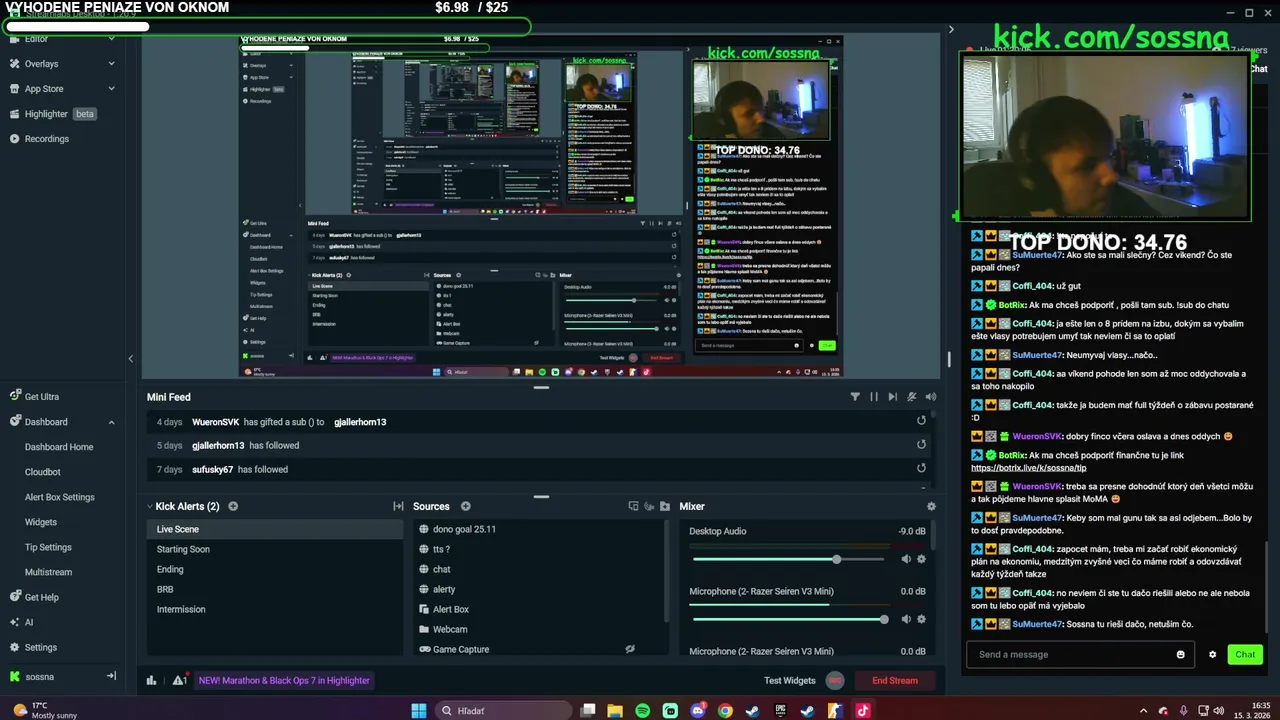Replay the gjallerhorn13 follow alert
The width and height of the screenshot is (1280, 720).
pyautogui.click(x=921, y=445)
